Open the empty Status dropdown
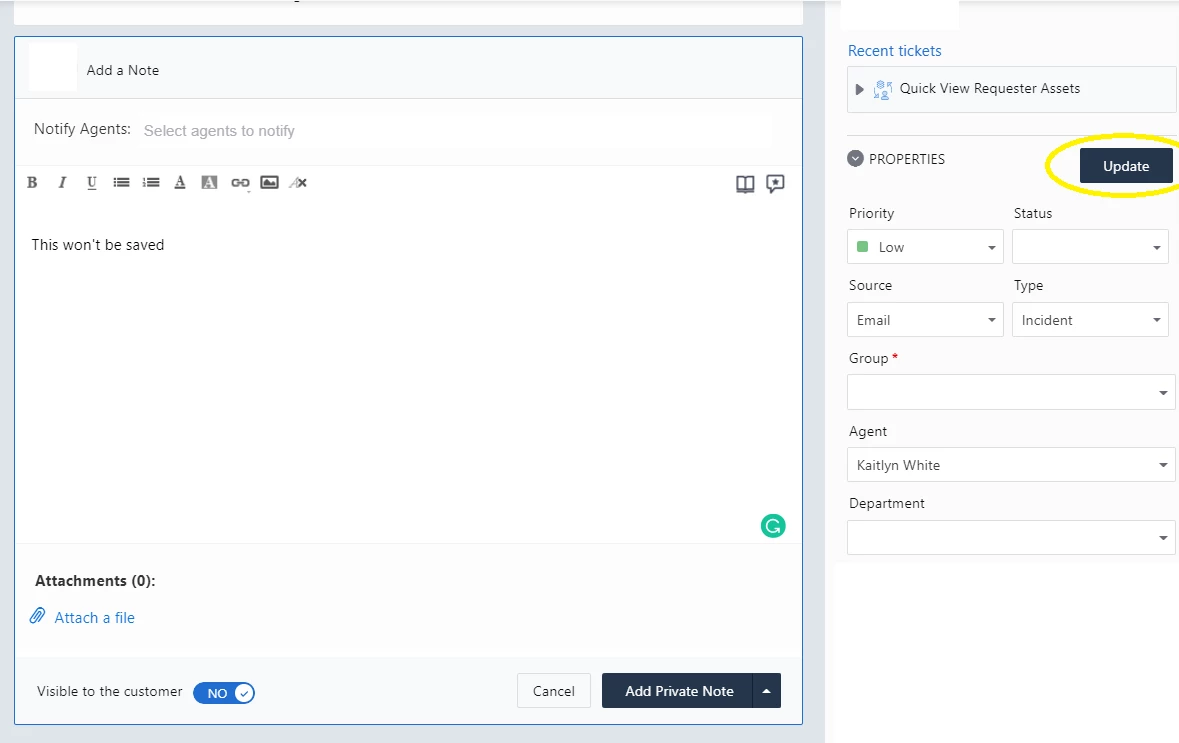 (1090, 247)
